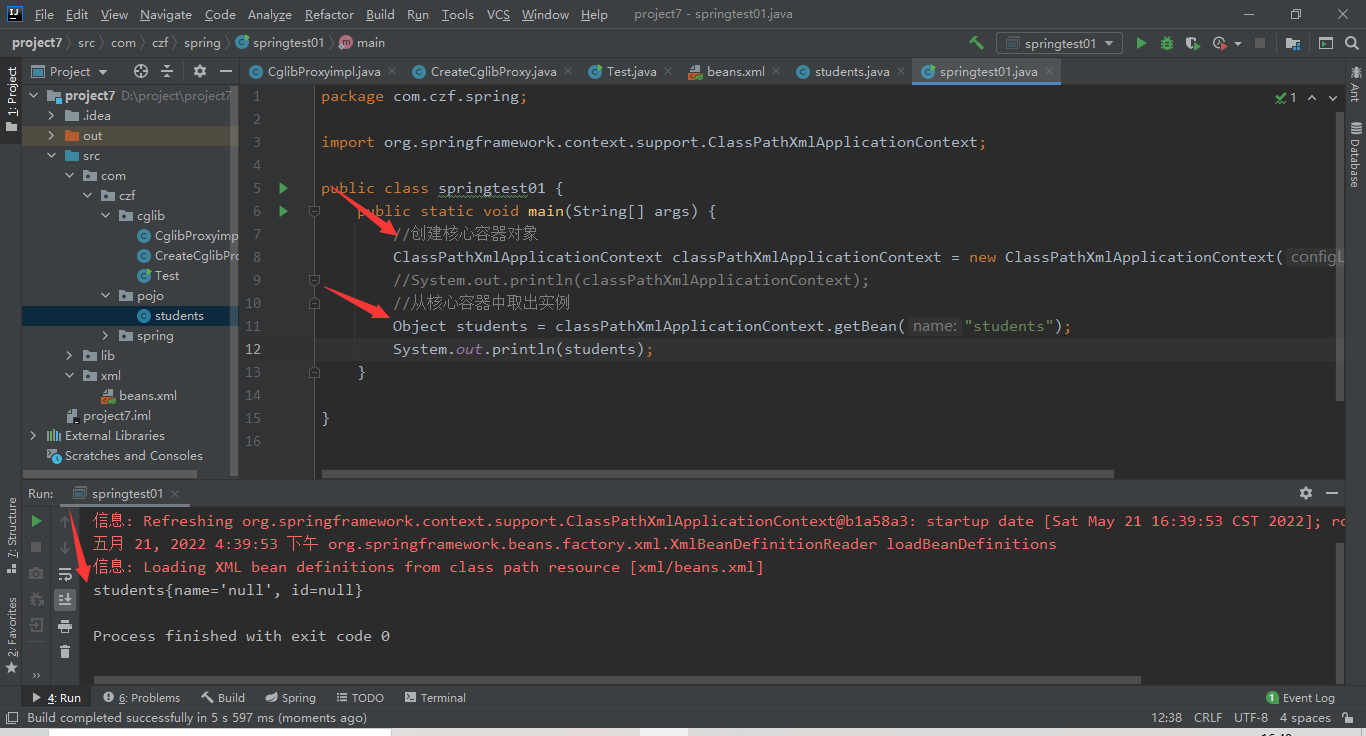Open the Ant tool window
Viewport: 1366px width, 736px height.
1356,82
